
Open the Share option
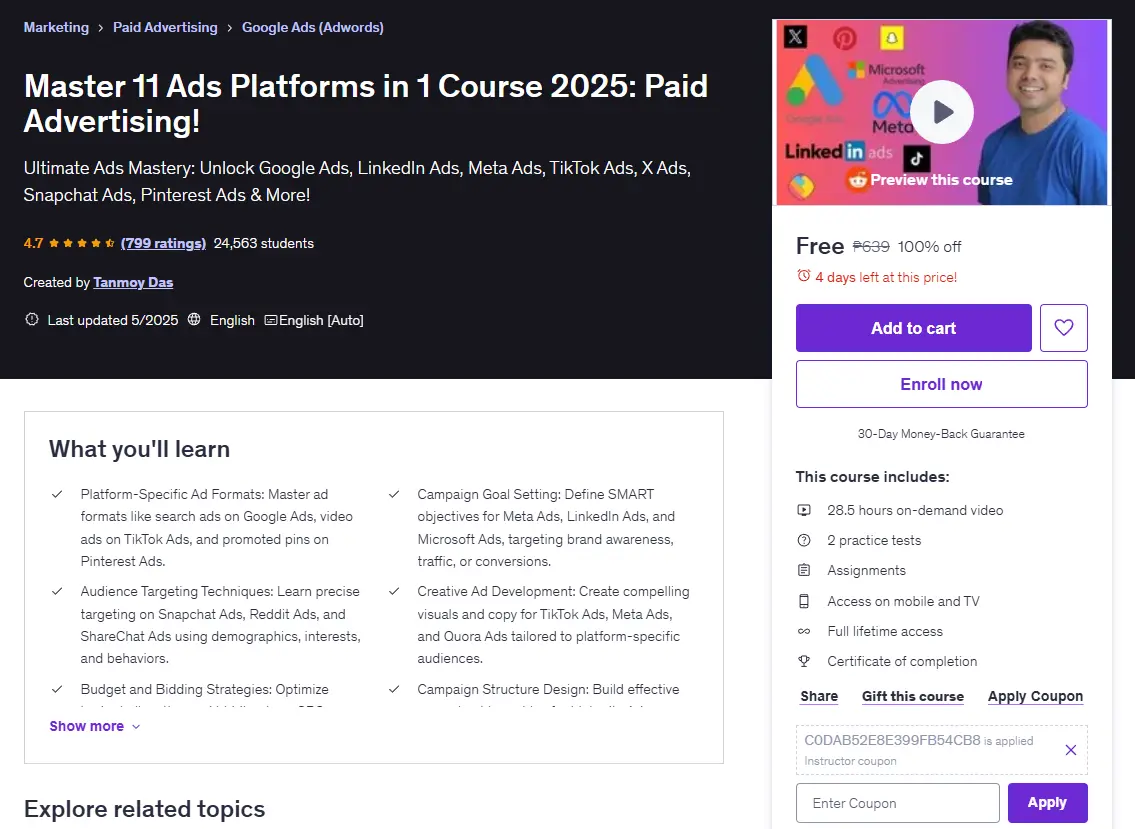(819, 697)
